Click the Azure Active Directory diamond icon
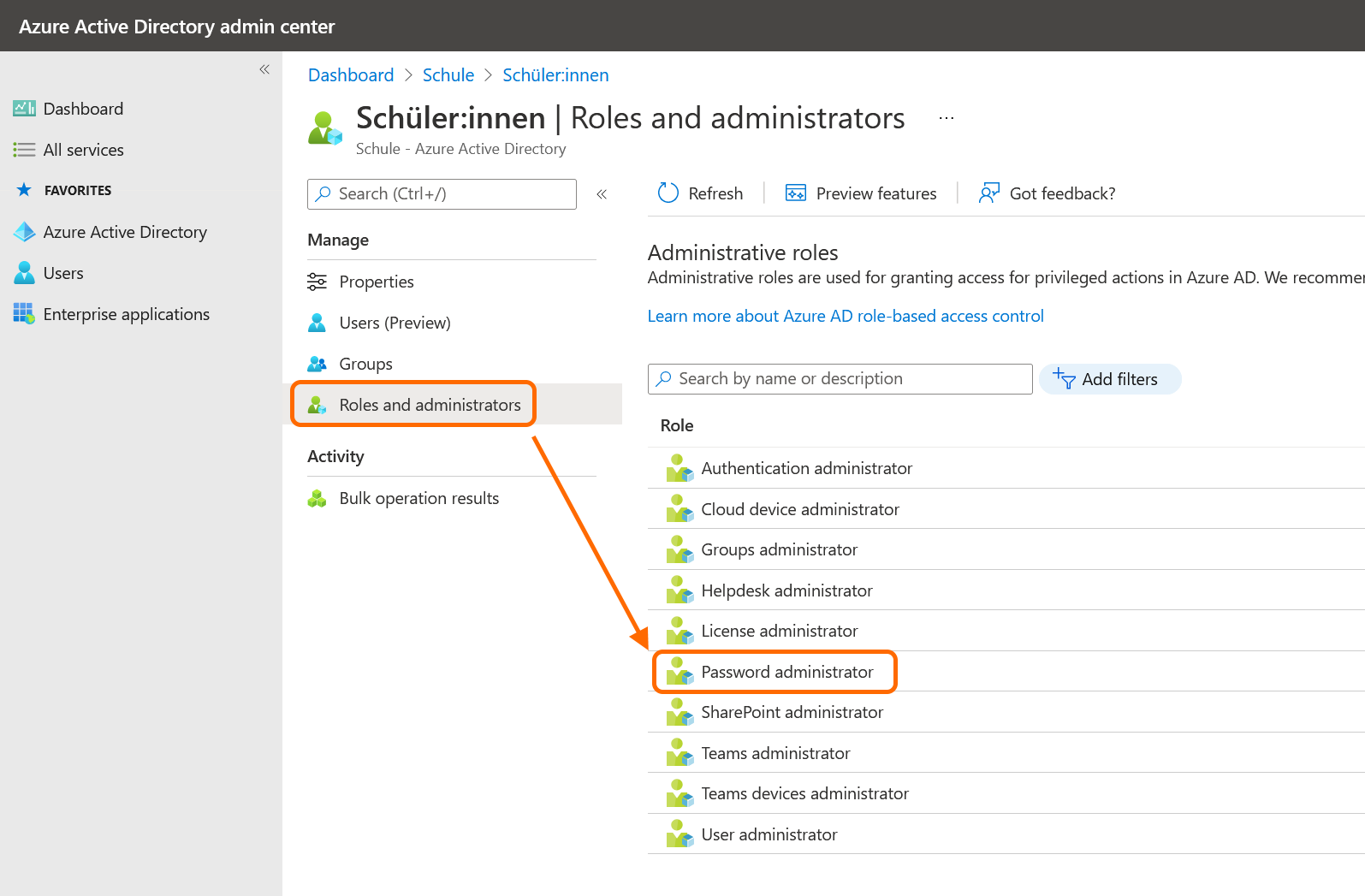Image resolution: width=1365 pixels, height=896 pixels. pyautogui.click(x=24, y=232)
